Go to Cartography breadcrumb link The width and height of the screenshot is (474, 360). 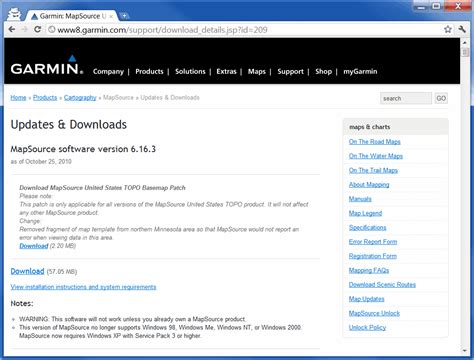80,98
